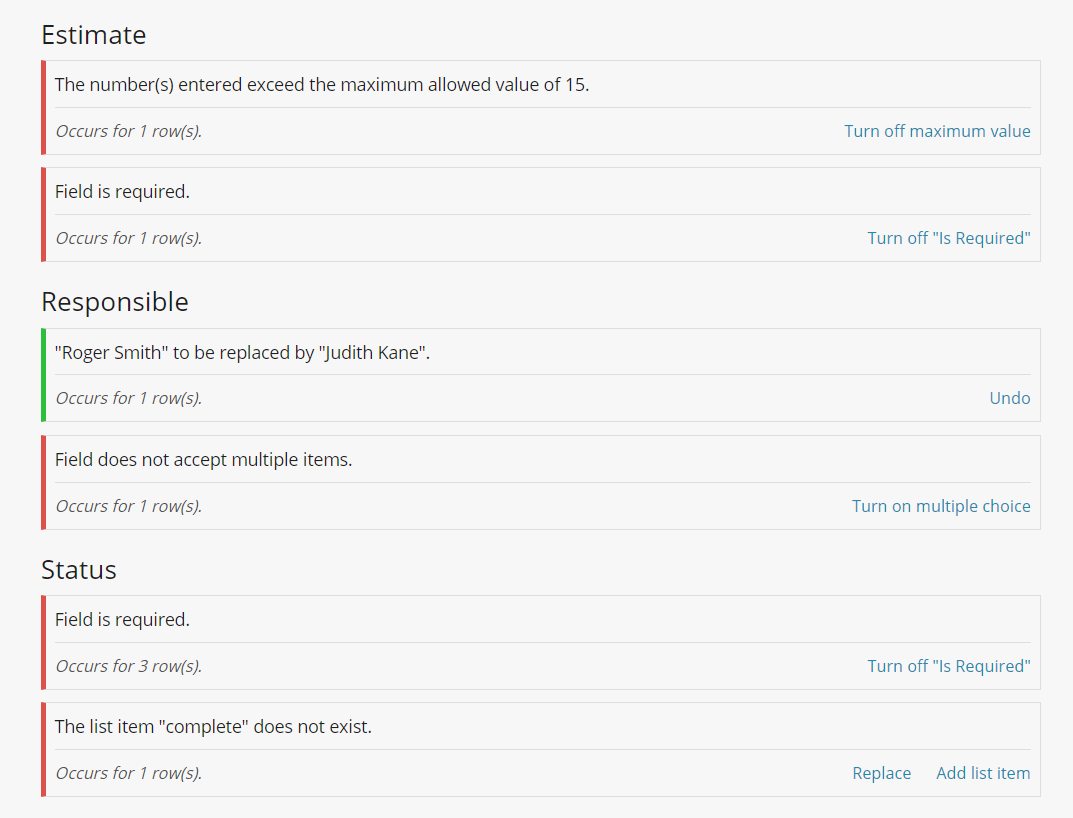The height and width of the screenshot is (818, 1073).
Task: Choose "Add list item" for Status
Action: pos(983,773)
